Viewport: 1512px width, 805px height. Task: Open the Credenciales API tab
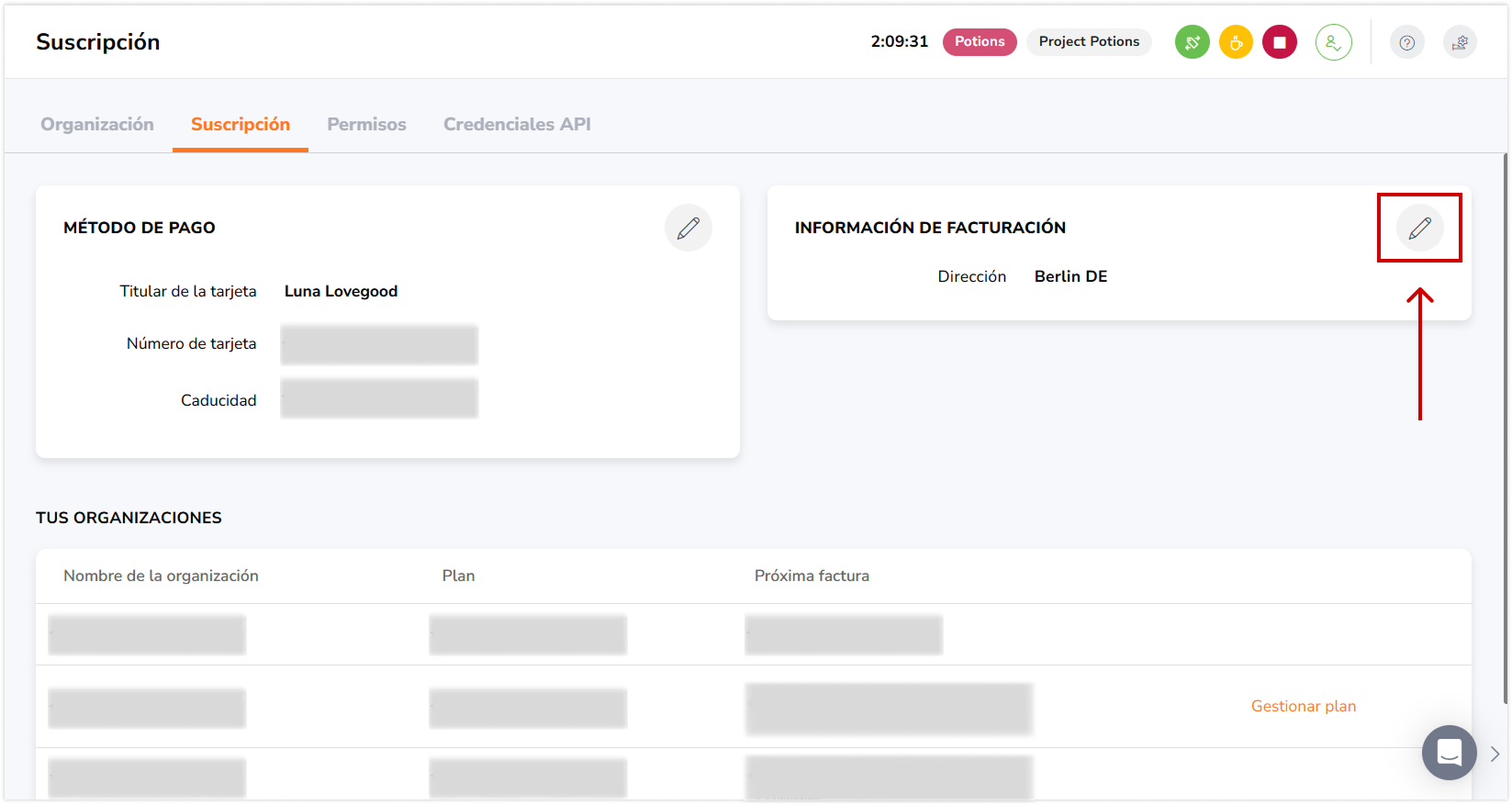coord(517,124)
